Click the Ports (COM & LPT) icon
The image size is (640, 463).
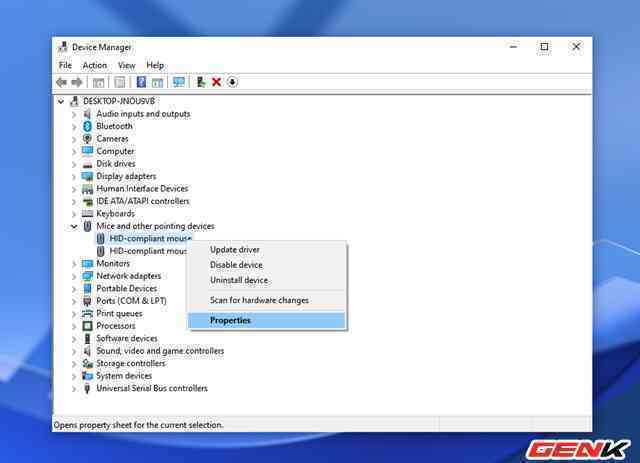pyautogui.click(x=87, y=301)
